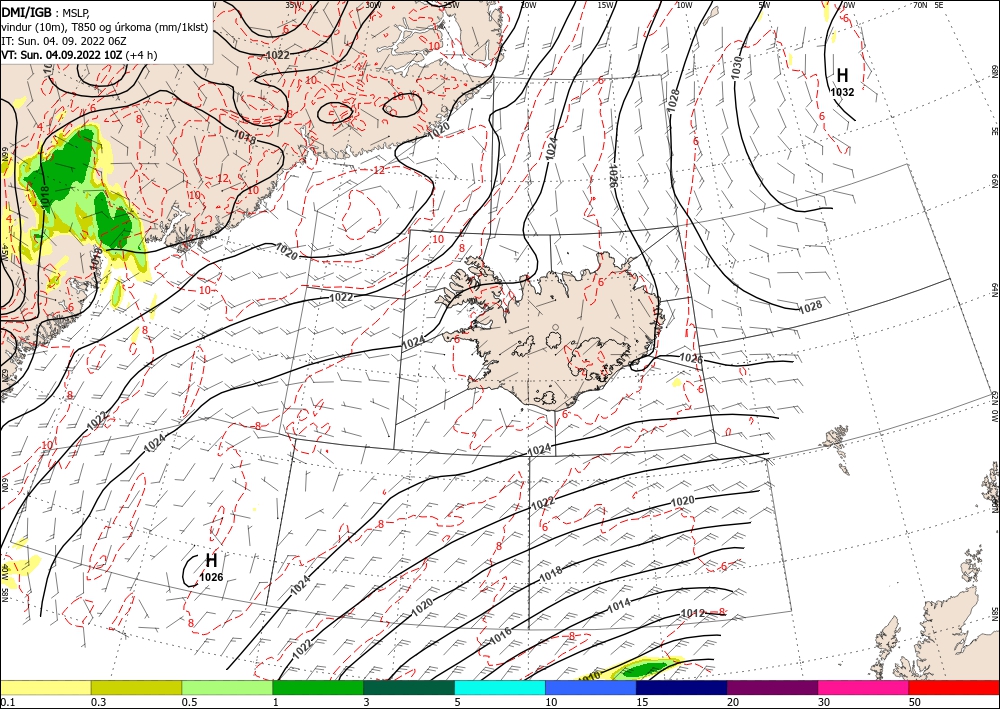Click the yellow 0.1–0.3 legend color band
This screenshot has height=709, width=1000.
pos(45,687)
